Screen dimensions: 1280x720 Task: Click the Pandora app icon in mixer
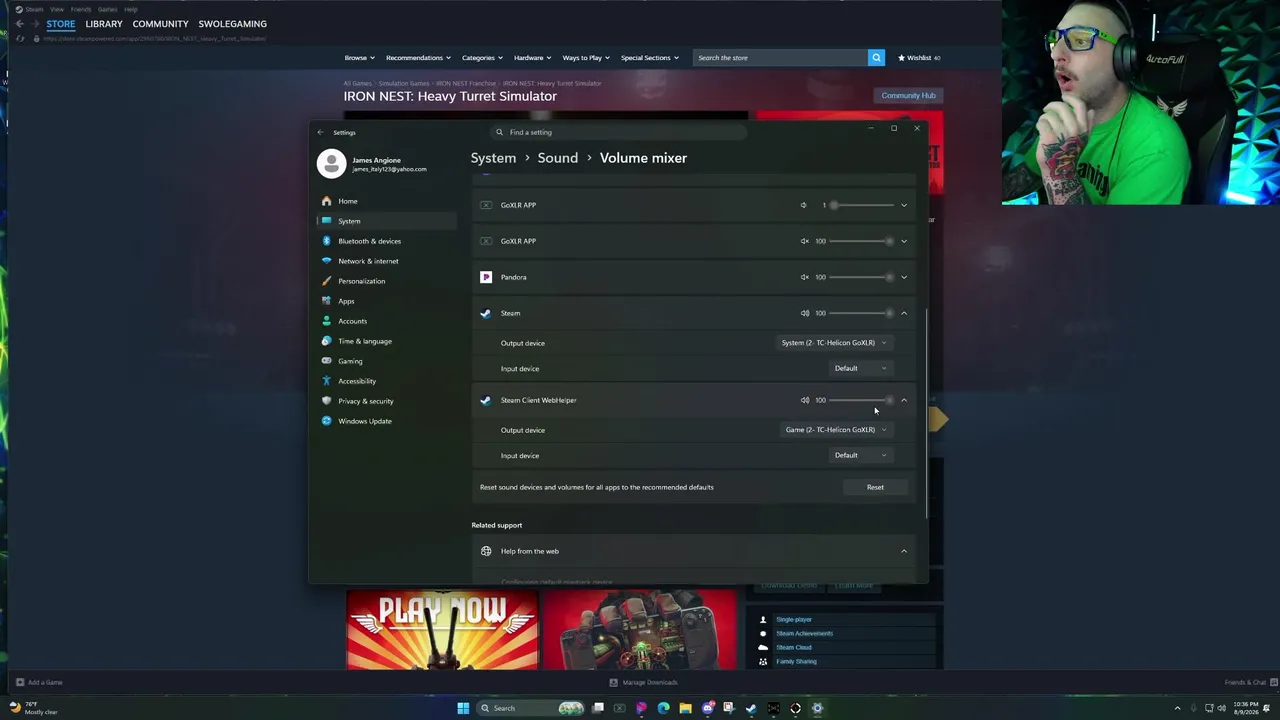(486, 277)
